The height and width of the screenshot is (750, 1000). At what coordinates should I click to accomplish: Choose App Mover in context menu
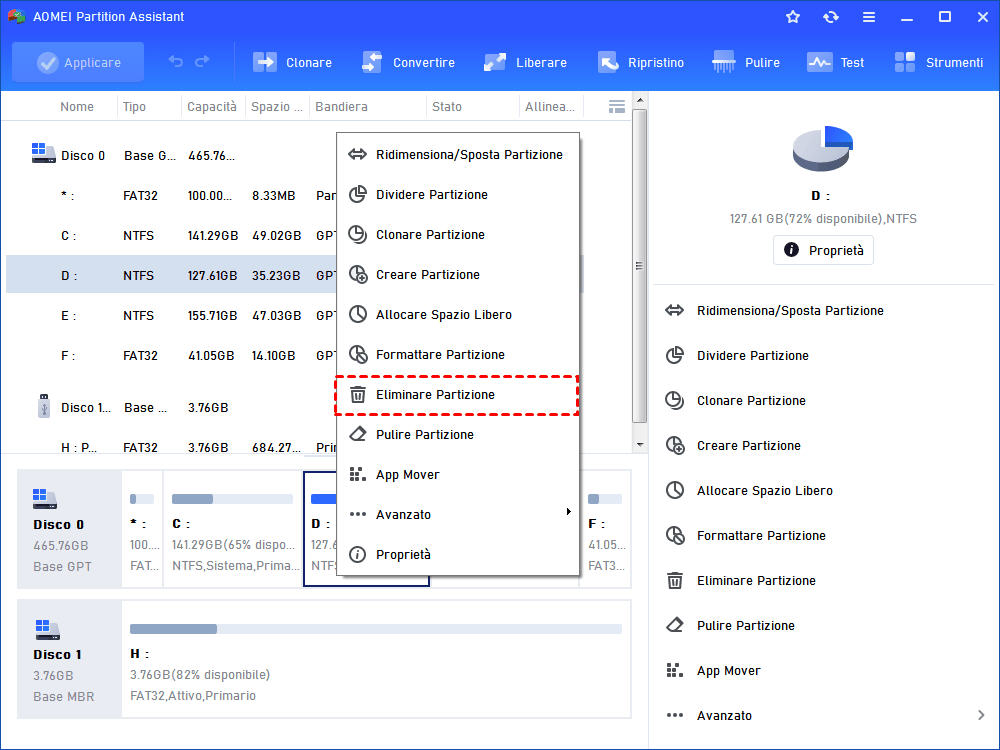tap(458, 474)
